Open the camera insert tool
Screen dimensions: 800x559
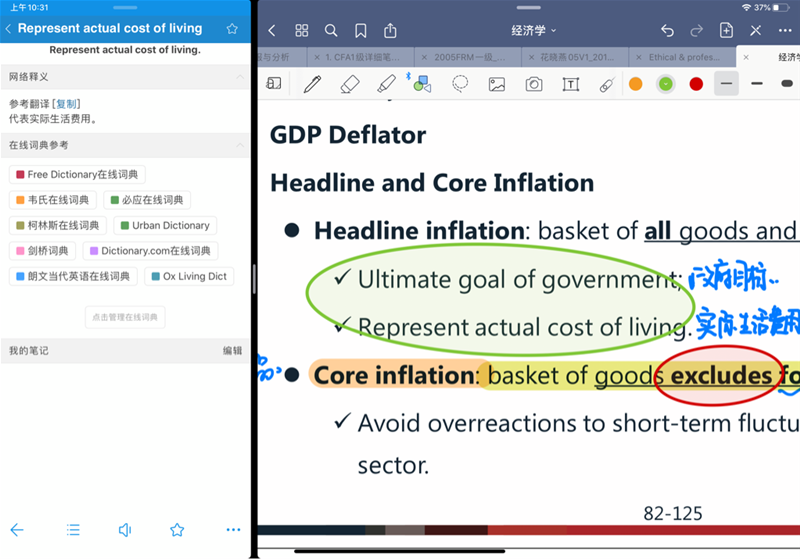point(534,84)
